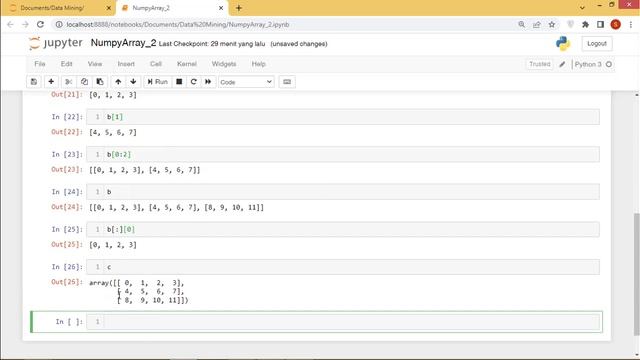Click the Trusted notebook indicator
640x360 pixels.
coord(540,64)
